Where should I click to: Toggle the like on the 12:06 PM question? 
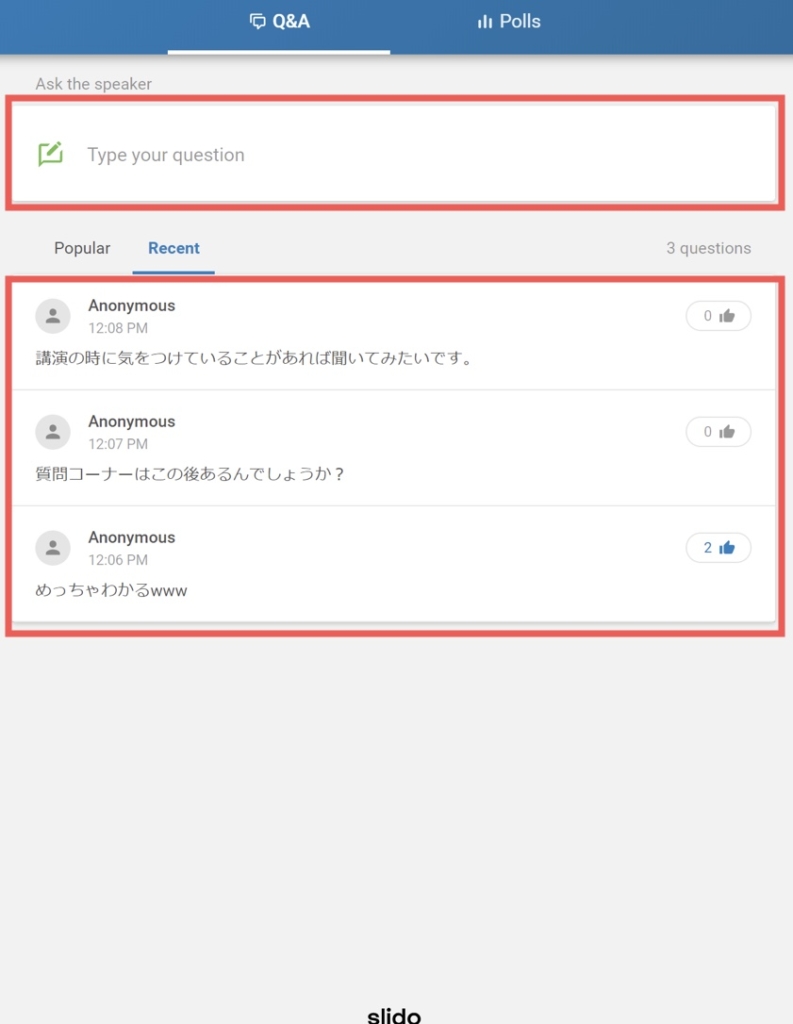(x=718, y=547)
